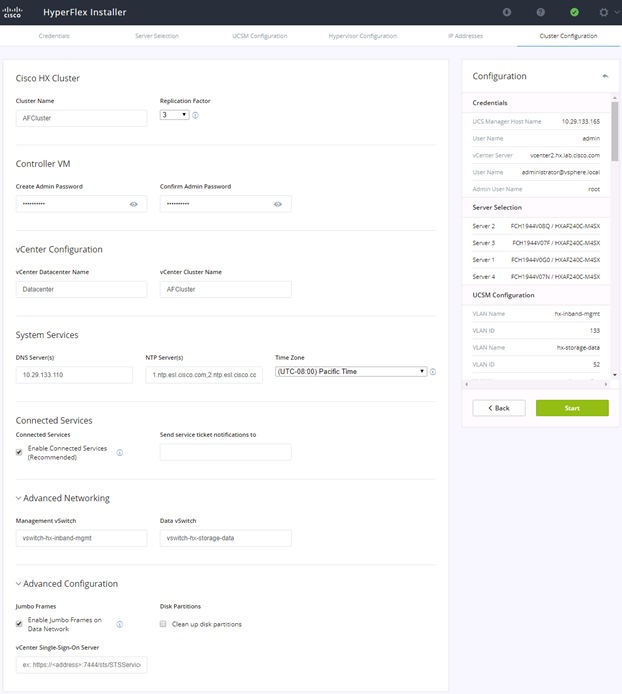622x694 pixels.
Task: Click the green Start button
Action: click(572, 408)
